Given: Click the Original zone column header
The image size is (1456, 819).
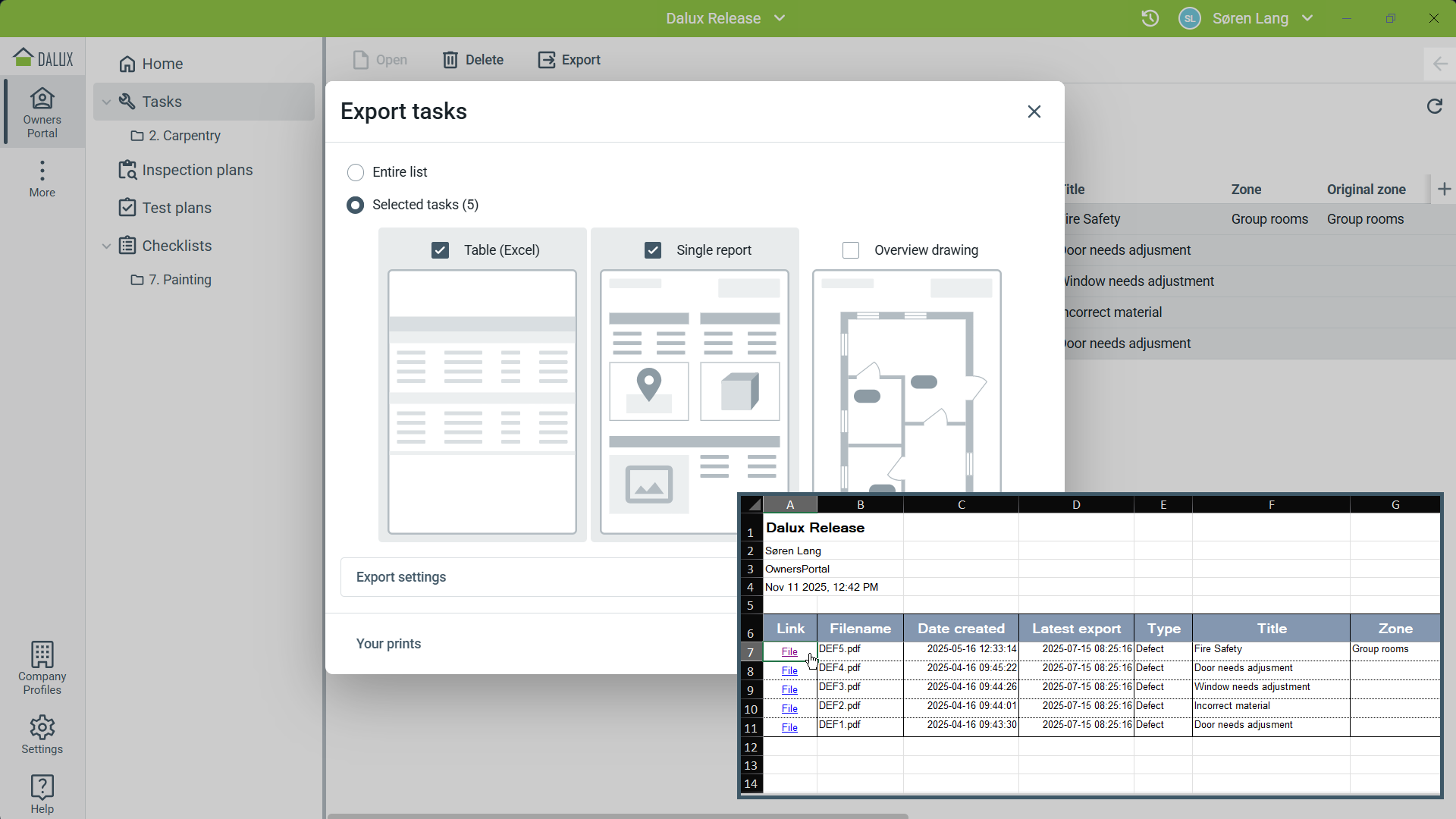Looking at the screenshot, I should pyautogui.click(x=1367, y=190).
